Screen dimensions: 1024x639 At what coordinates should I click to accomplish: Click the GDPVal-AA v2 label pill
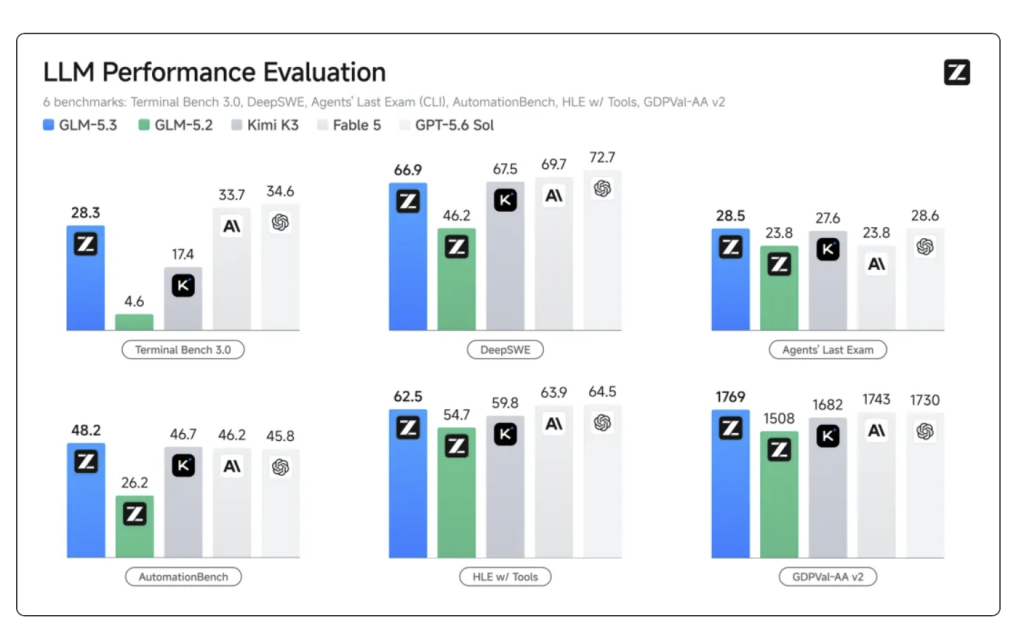828,577
